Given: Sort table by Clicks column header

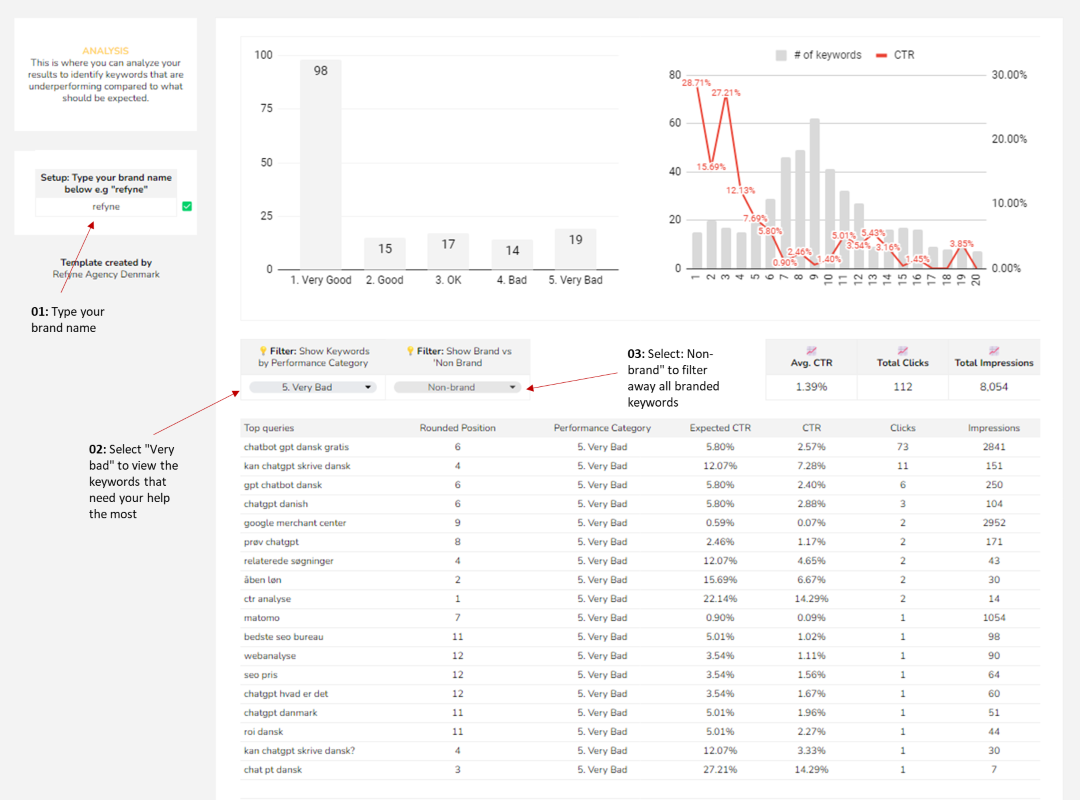Looking at the screenshot, I should (x=902, y=428).
